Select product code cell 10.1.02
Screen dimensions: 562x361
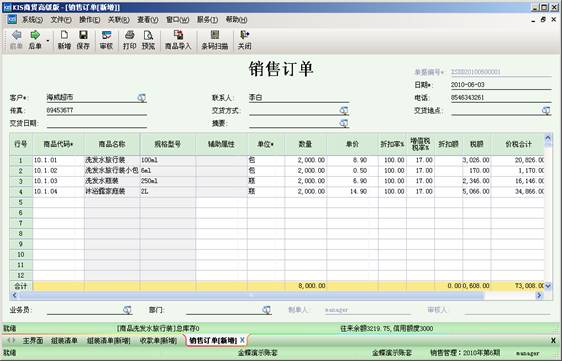58,171
